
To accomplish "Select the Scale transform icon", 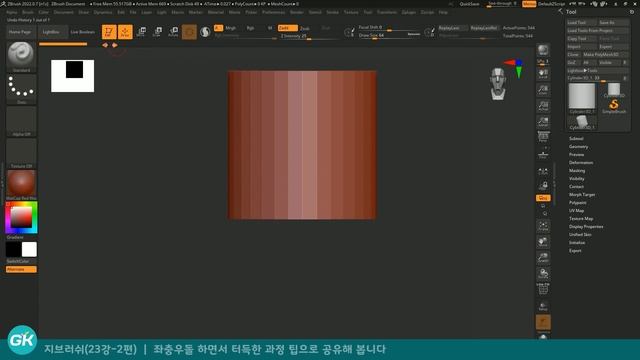I will pos(157,31).
